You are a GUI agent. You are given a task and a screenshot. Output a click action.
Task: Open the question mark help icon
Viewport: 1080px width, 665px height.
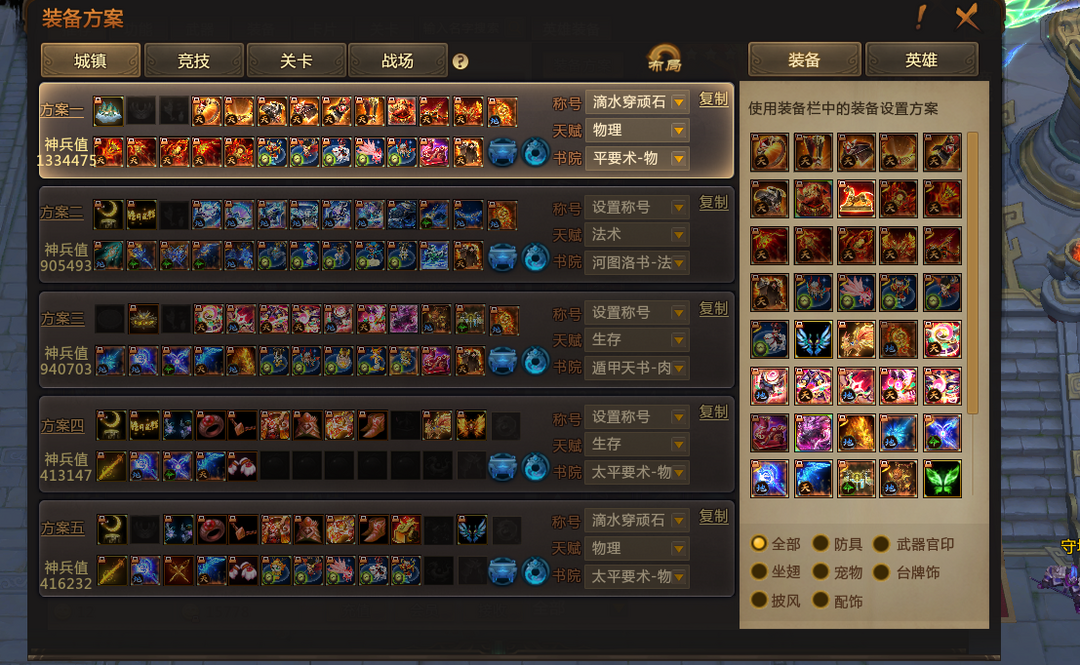coord(461,61)
